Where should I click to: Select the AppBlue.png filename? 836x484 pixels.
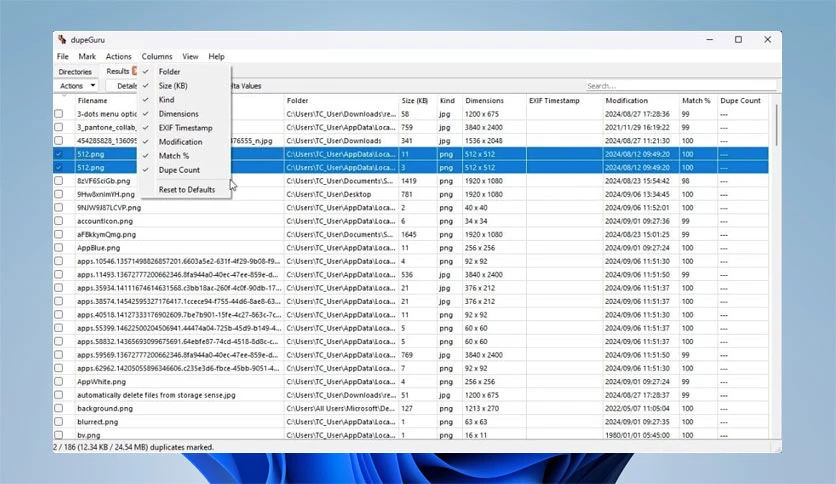[99, 248]
